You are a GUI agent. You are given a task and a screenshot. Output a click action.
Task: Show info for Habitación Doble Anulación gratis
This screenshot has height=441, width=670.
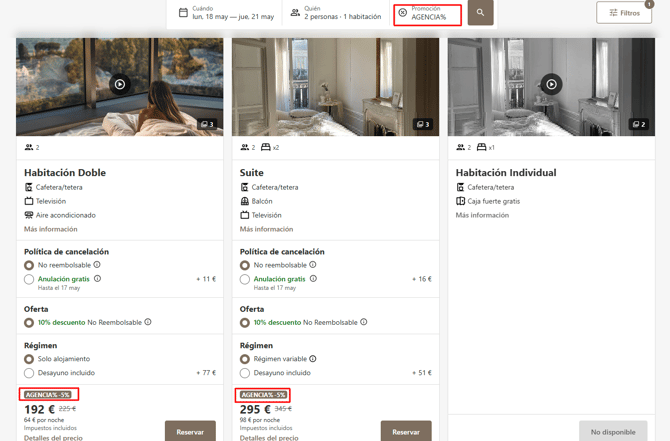[x=97, y=279]
